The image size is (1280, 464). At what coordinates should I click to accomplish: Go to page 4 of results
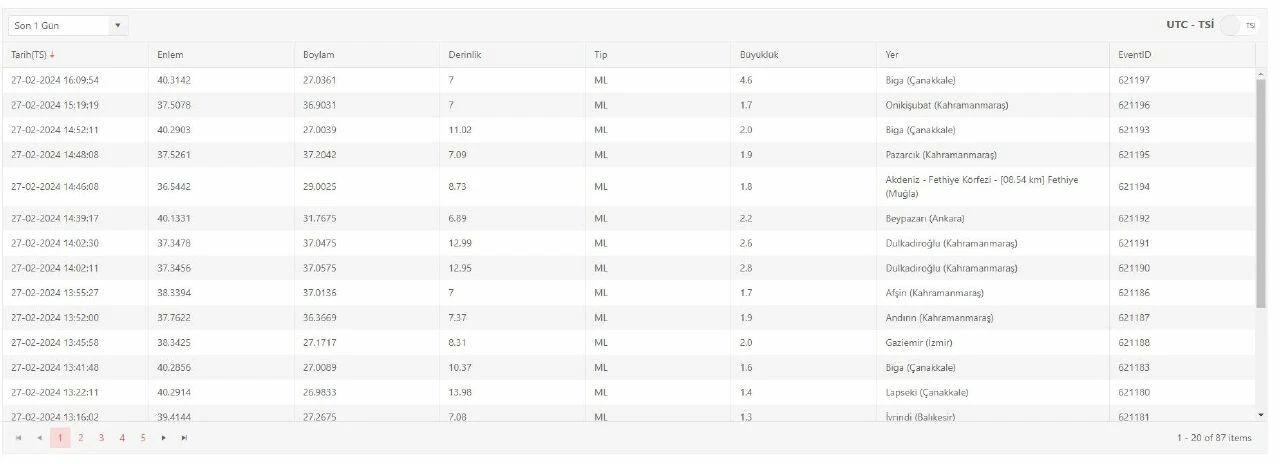click(122, 438)
